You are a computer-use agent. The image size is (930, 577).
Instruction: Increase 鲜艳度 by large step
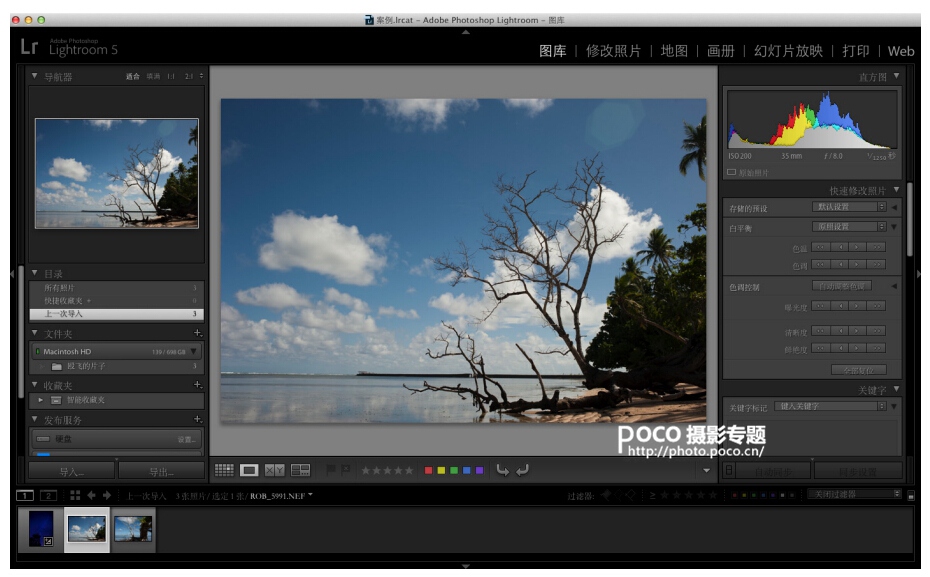(876, 348)
